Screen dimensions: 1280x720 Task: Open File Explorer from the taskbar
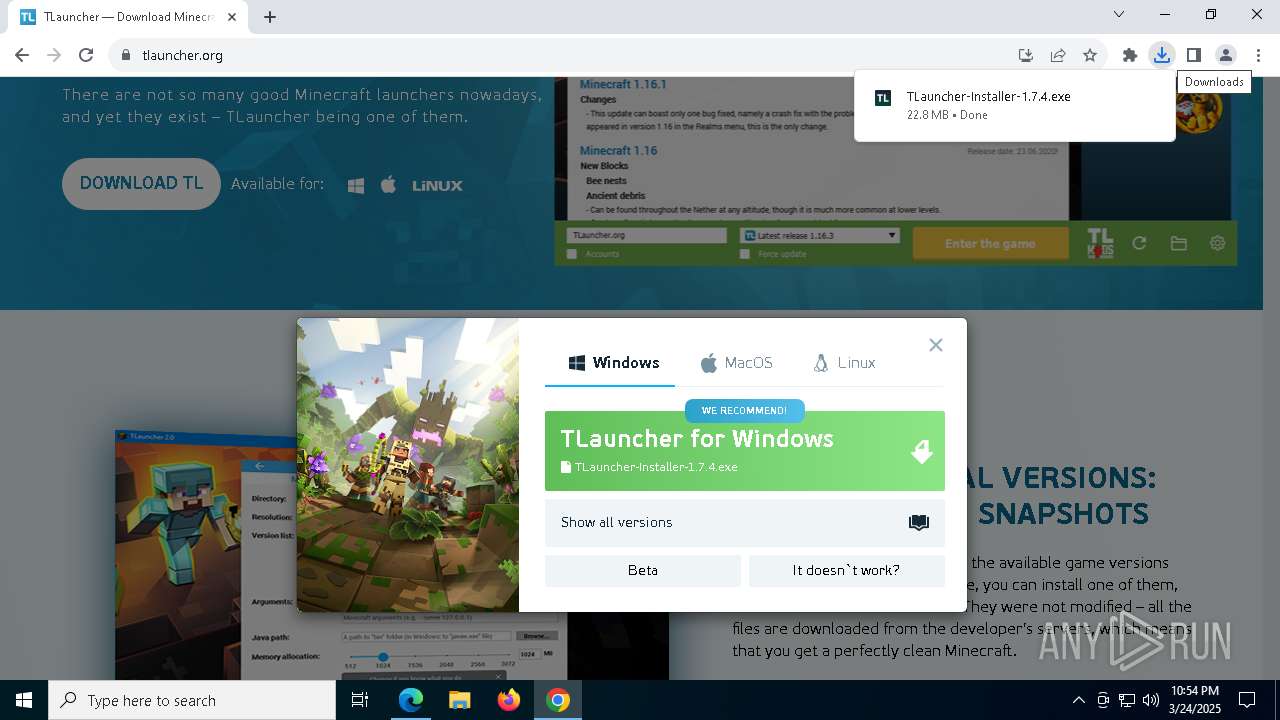[x=460, y=700]
